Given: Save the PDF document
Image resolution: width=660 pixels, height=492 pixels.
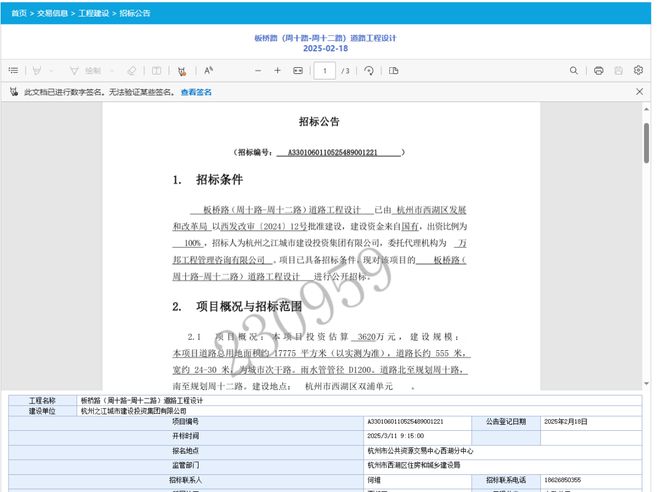Looking at the screenshot, I should 618,71.
